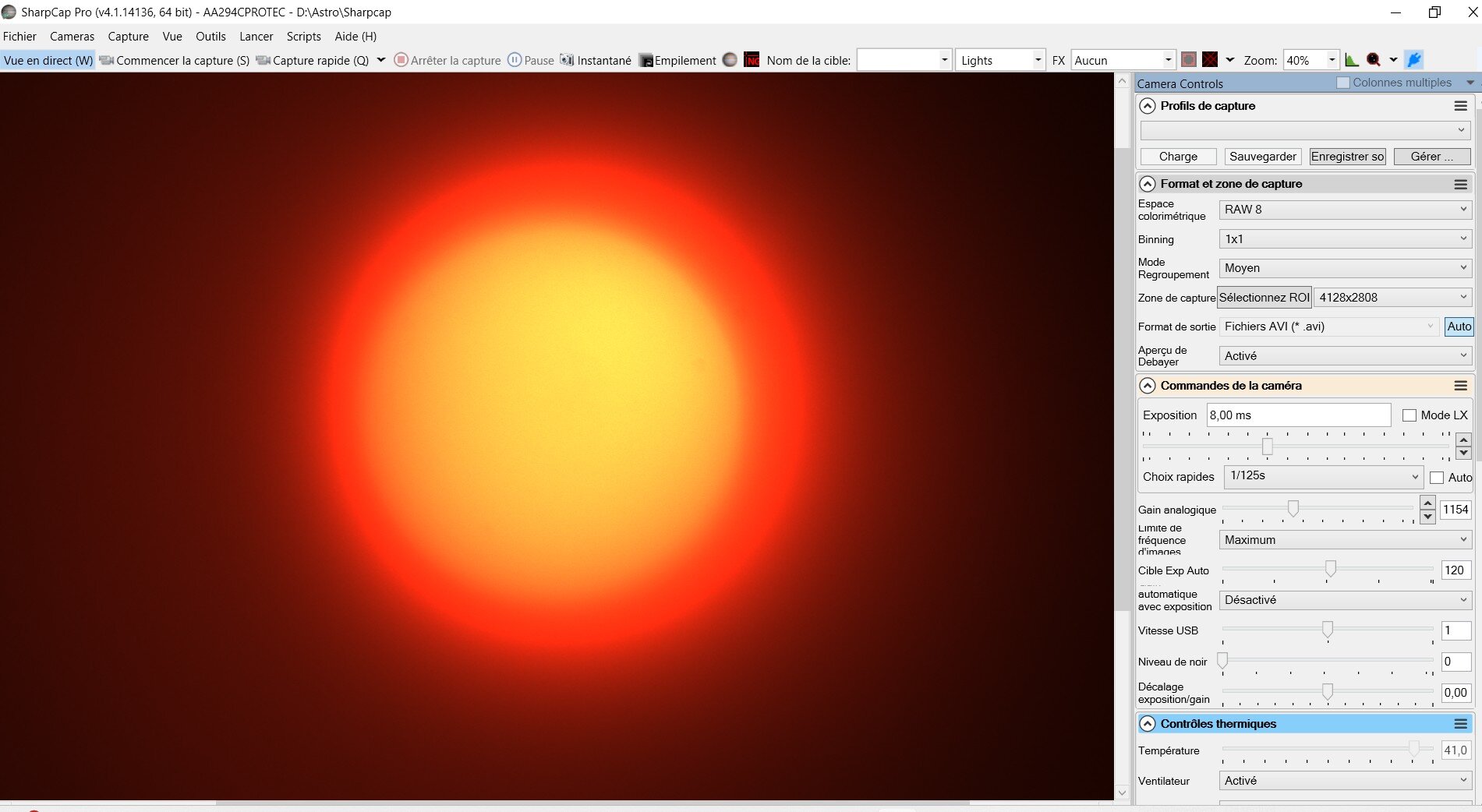The width and height of the screenshot is (1482, 812).
Task: Click the grey sphere planet icon
Action: click(x=730, y=60)
